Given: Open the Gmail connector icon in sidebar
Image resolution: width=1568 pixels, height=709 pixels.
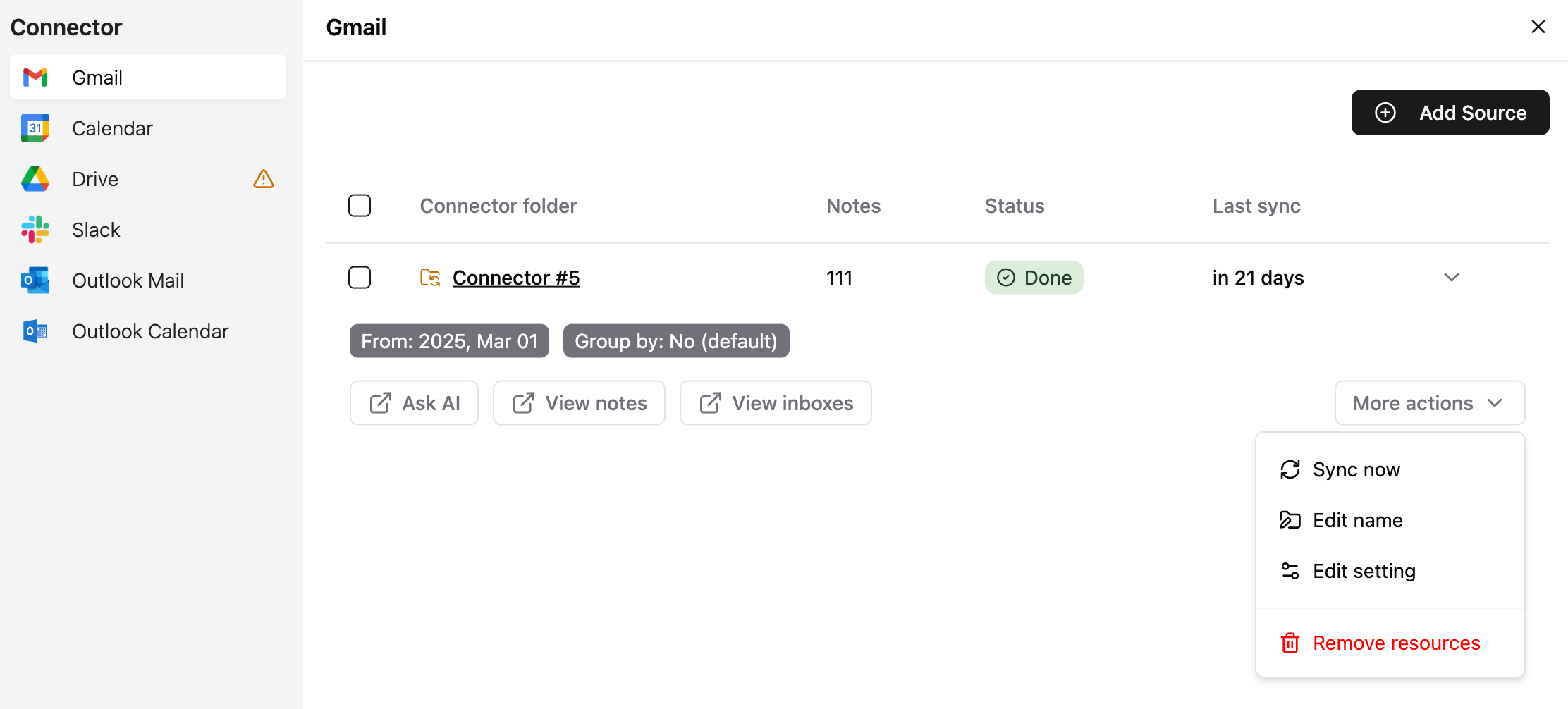Looking at the screenshot, I should [35, 78].
